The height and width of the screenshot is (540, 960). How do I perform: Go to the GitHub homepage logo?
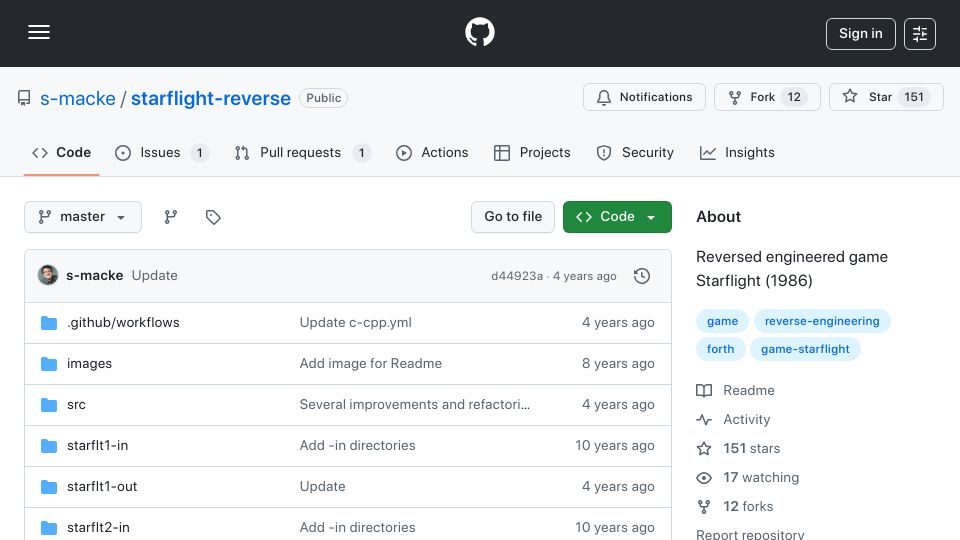[479, 32]
